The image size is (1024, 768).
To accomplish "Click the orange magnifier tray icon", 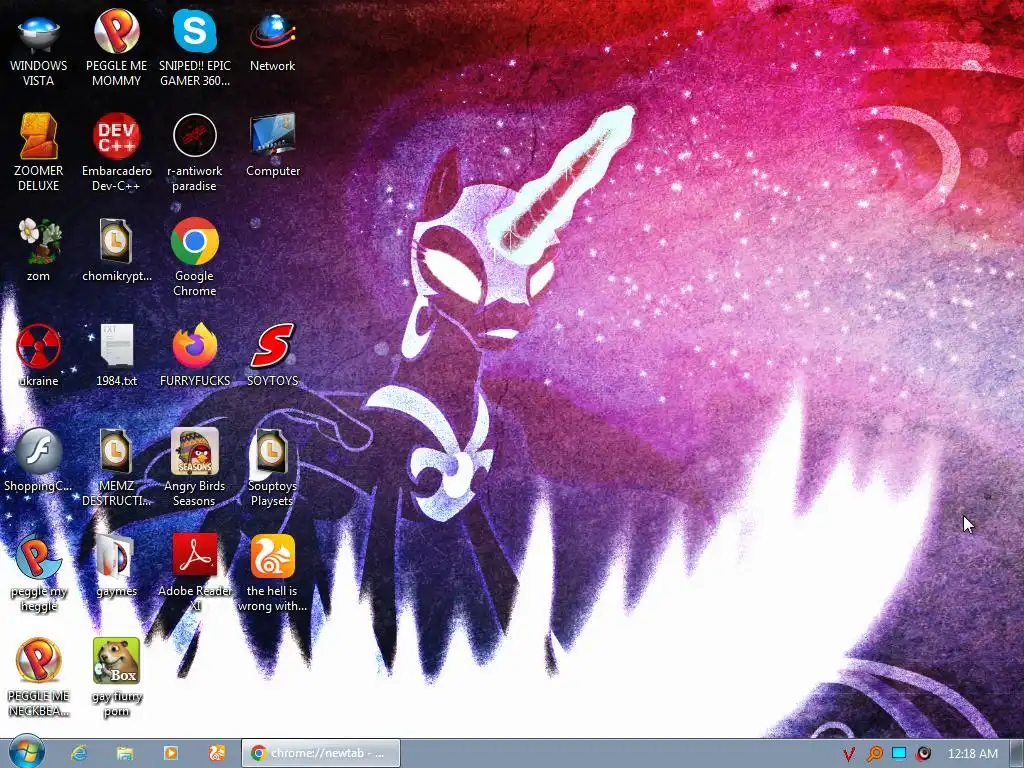I will 874,754.
